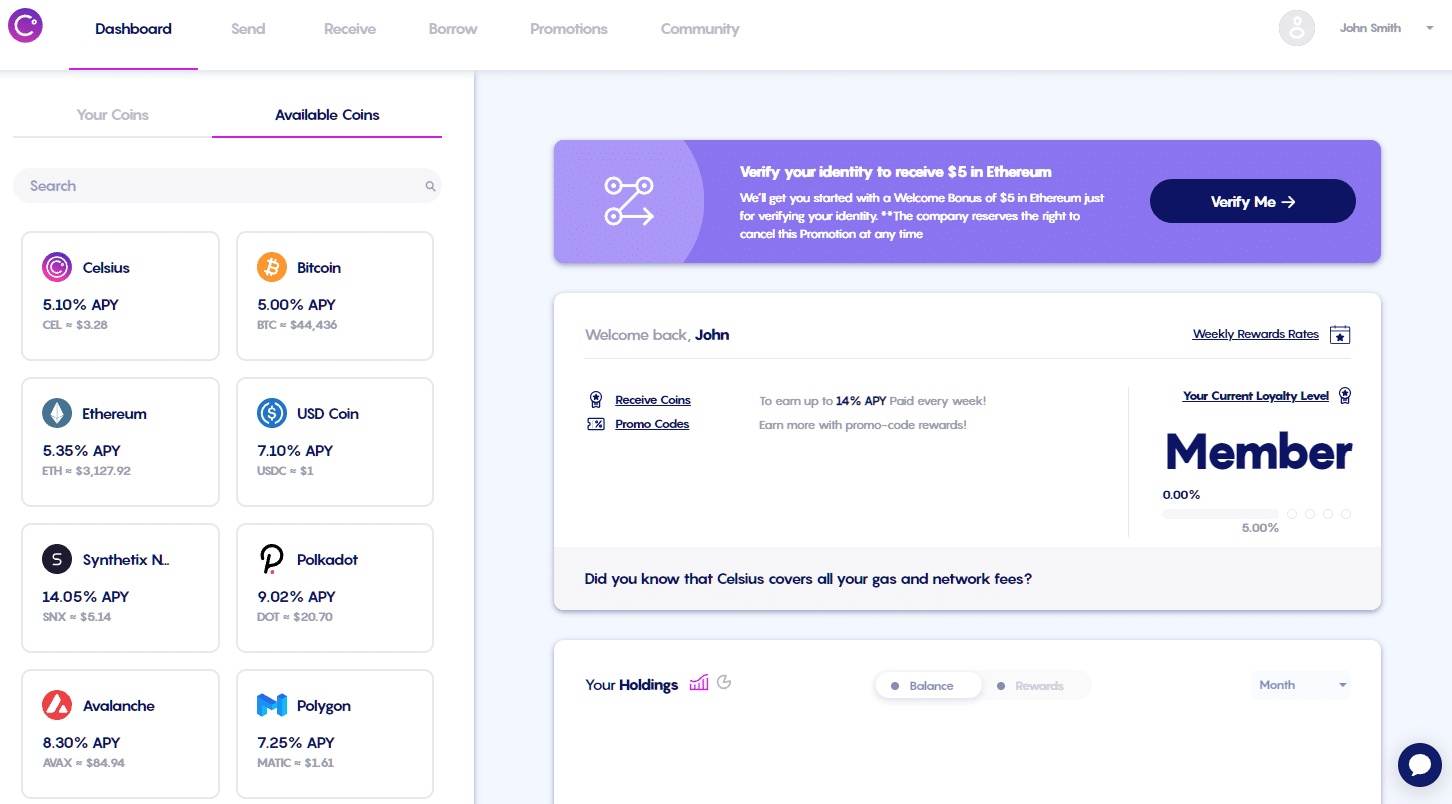Image resolution: width=1452 pixels, height=804 pixels.
Task: Open the Receive tab
Action: 350,29
